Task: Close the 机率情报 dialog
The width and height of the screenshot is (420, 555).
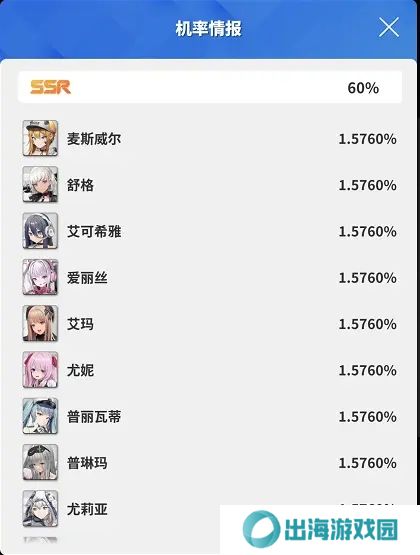Action: (x=389, y=27)
